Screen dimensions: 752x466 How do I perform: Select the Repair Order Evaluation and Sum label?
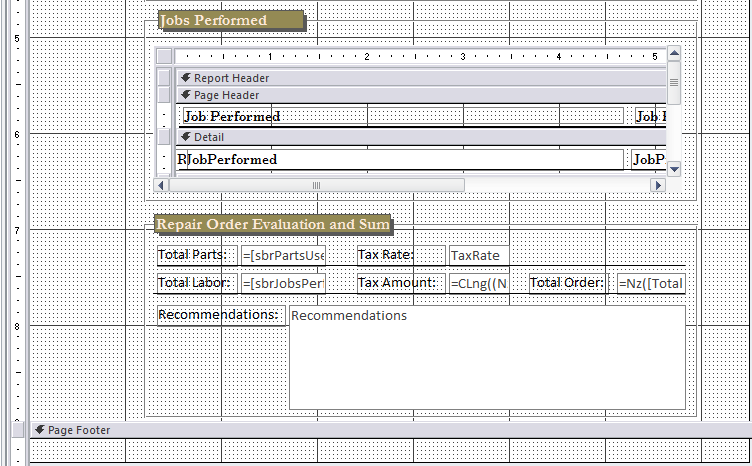coord(273,224)
